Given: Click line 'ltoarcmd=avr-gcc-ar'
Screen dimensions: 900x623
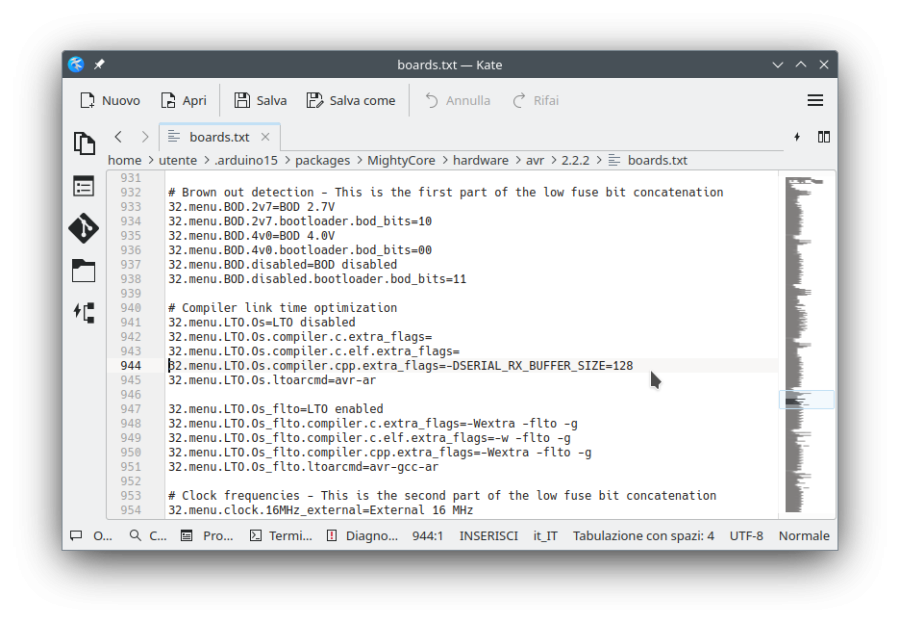Looking at the screenshot, I should tap(303, 467).
